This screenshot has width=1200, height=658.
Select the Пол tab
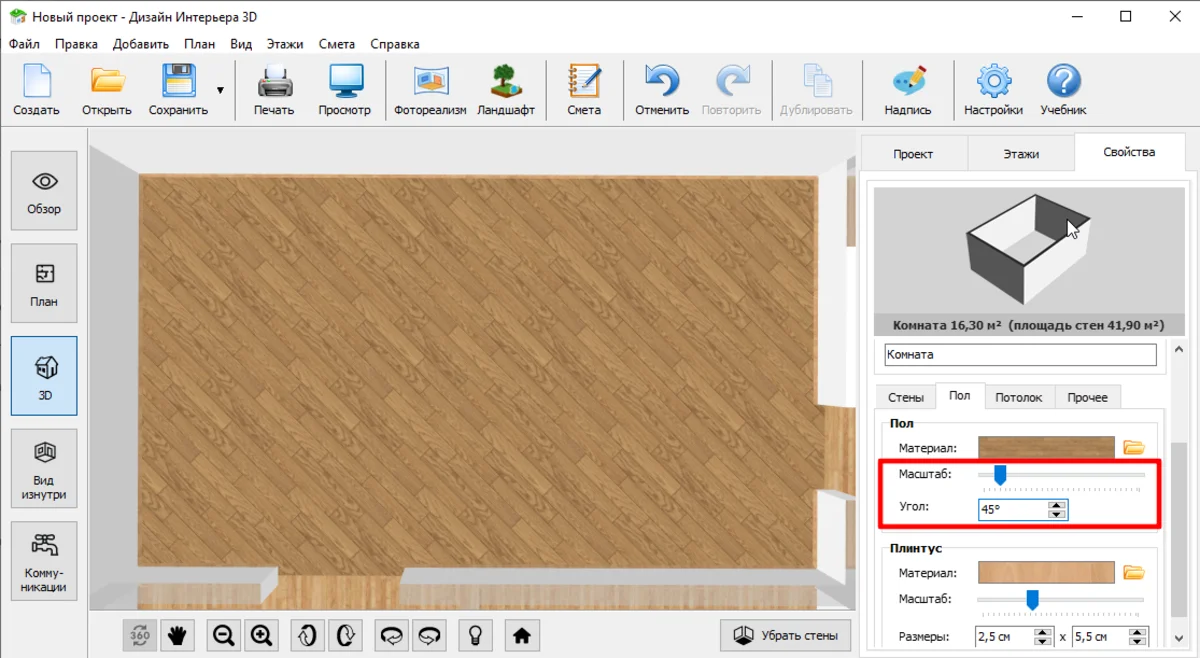[960, 396]
